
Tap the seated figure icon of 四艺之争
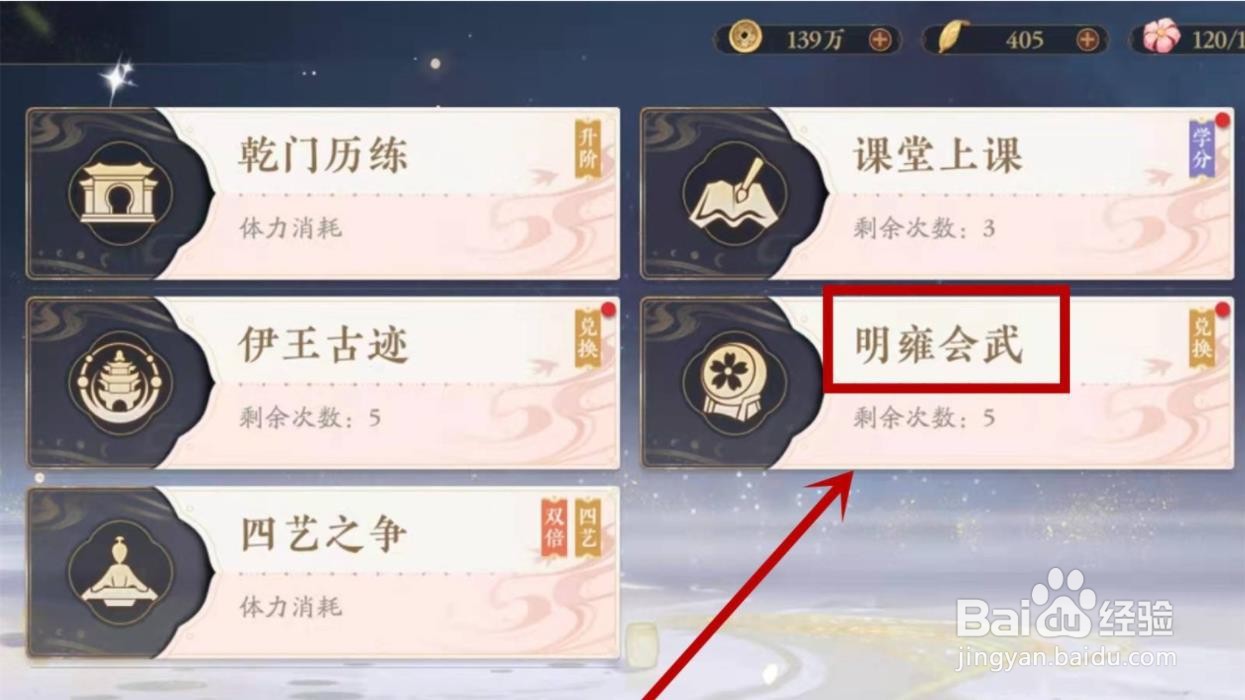click(120, 573)
